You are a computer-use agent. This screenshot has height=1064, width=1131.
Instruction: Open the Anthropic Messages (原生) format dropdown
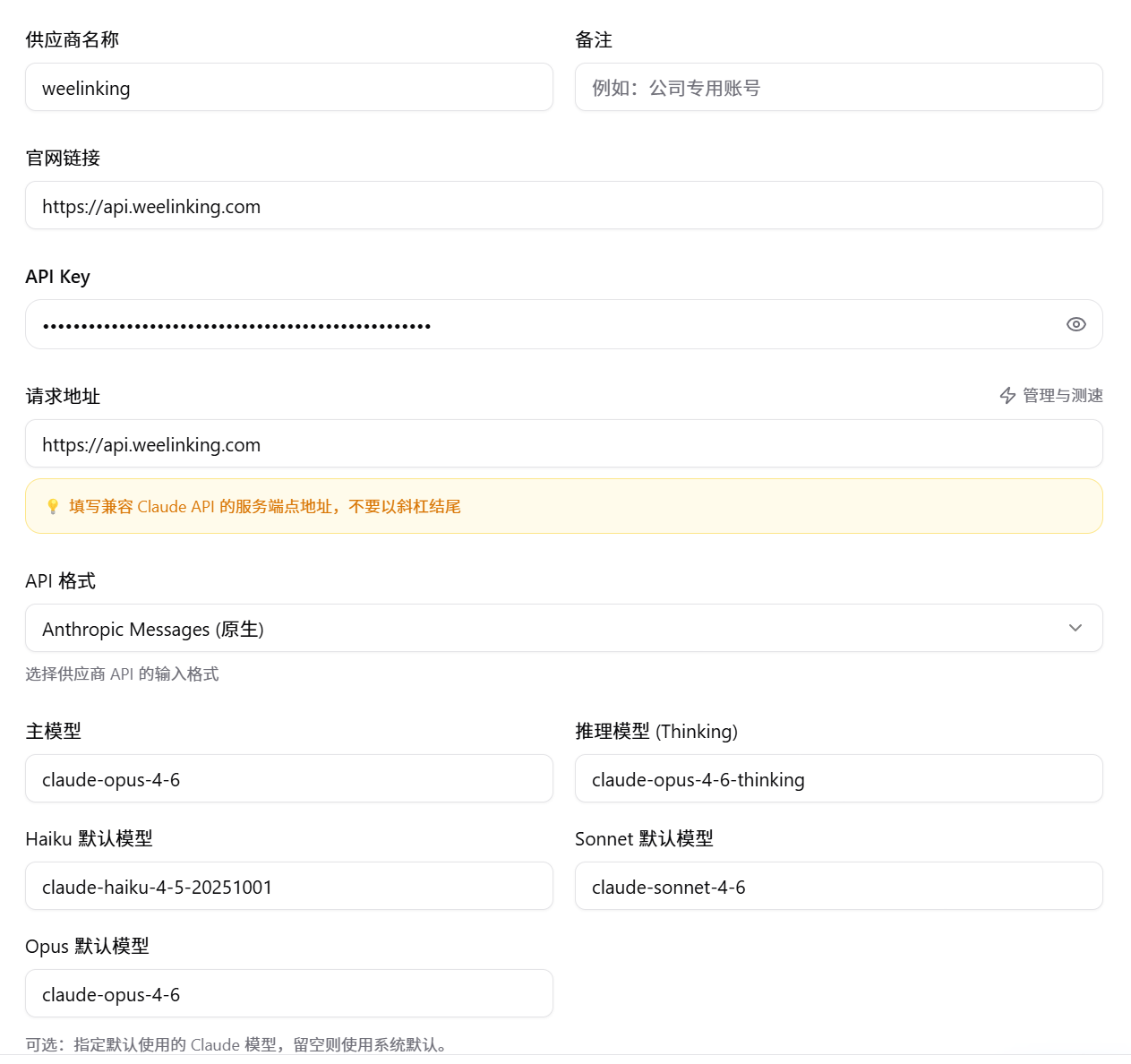[564, 628]
